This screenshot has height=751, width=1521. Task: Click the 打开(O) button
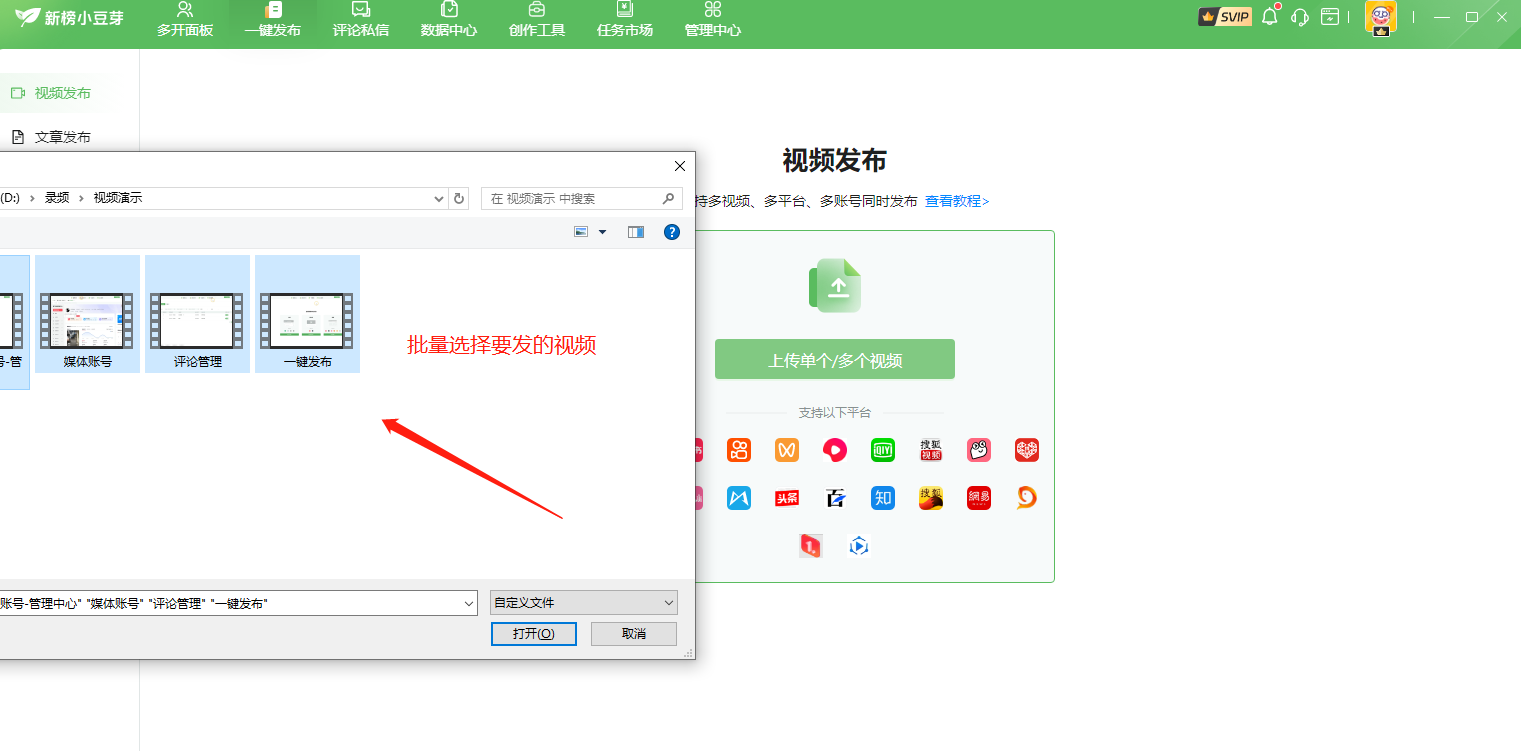tap(534, 634)
